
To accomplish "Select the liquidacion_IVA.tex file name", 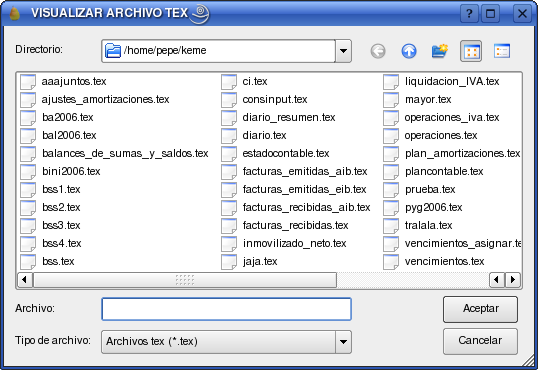I will [452, 82].
